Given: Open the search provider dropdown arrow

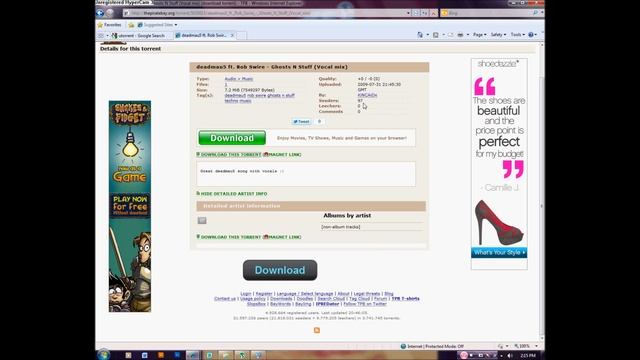Looking at the screenshot, I should [x=542, y=13].
